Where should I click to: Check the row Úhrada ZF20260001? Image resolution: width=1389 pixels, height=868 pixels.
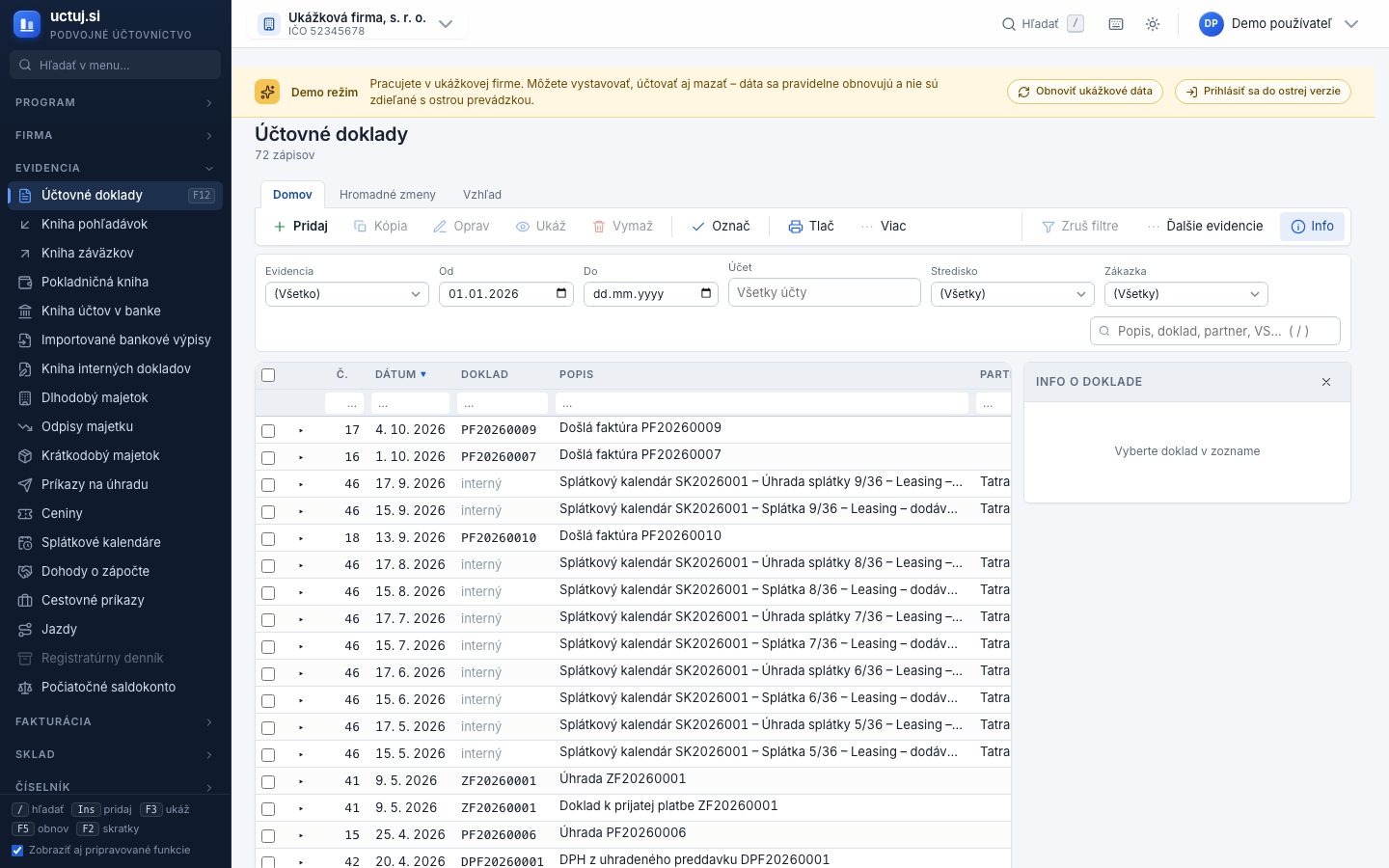(x=268, y=782)
